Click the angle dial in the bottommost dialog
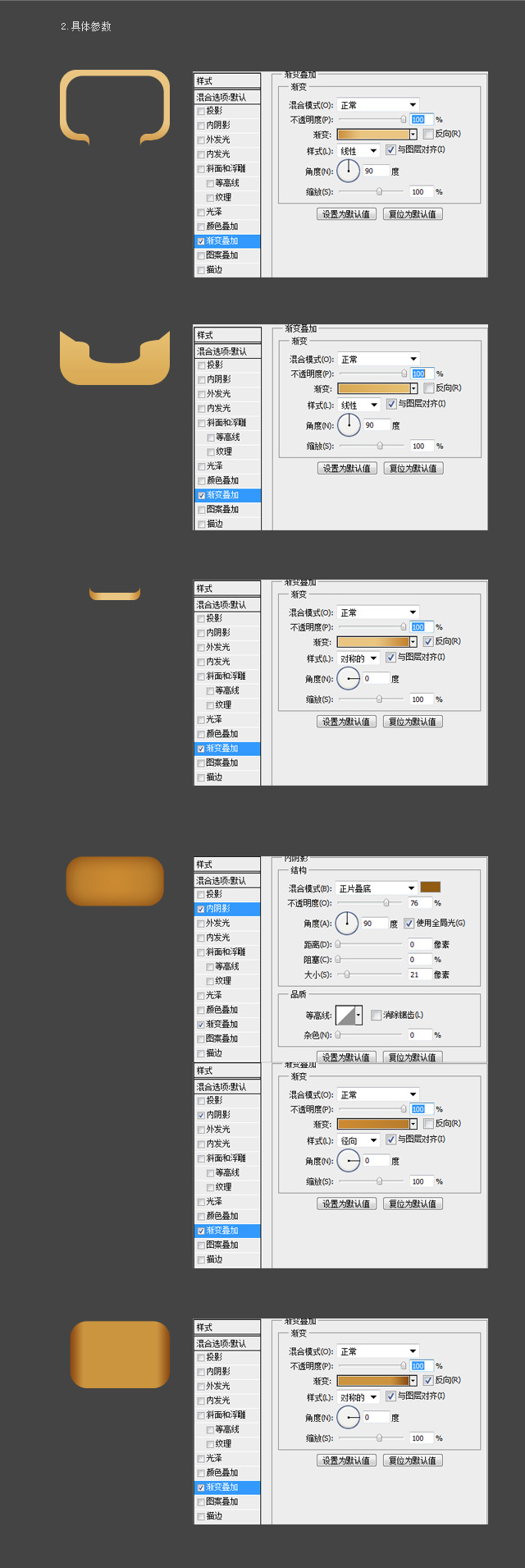The height and width of the screenshot is (1568, 525). tap(349, 1418)
